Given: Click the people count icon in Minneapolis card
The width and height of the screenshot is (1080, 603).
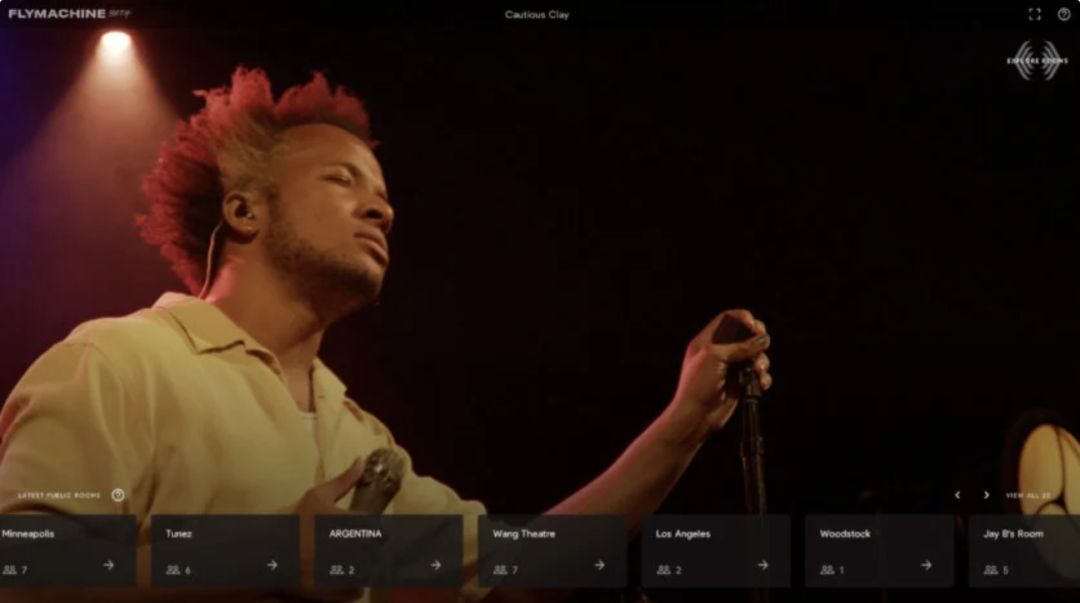Looking at the screenshot, I should pyautogui.click(x=10, y=570).
